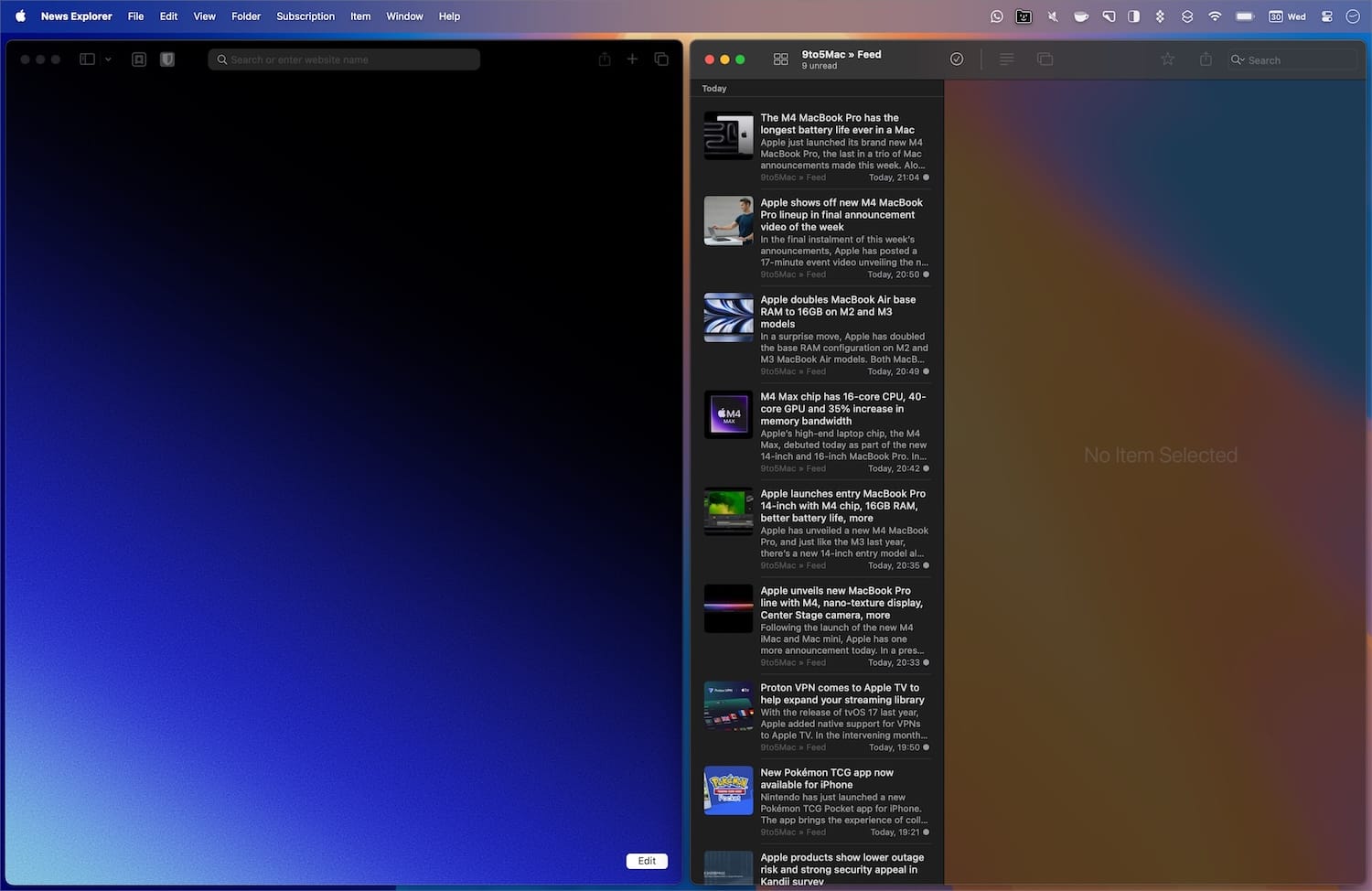Image resolution: width=1372 pixels, height=891 pixels.
Task: Click unread dot of Today, 20:50 article
Action: (x=926, y=274)
